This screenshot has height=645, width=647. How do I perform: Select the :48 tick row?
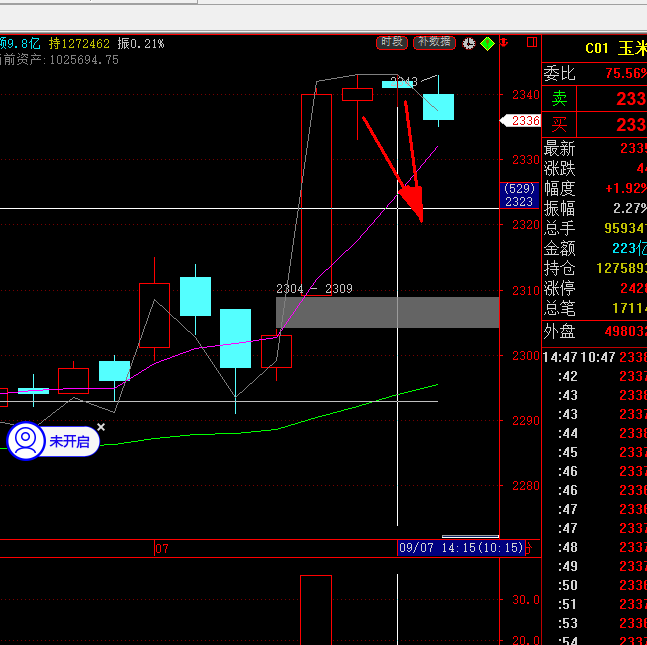(x=595, y=547)
